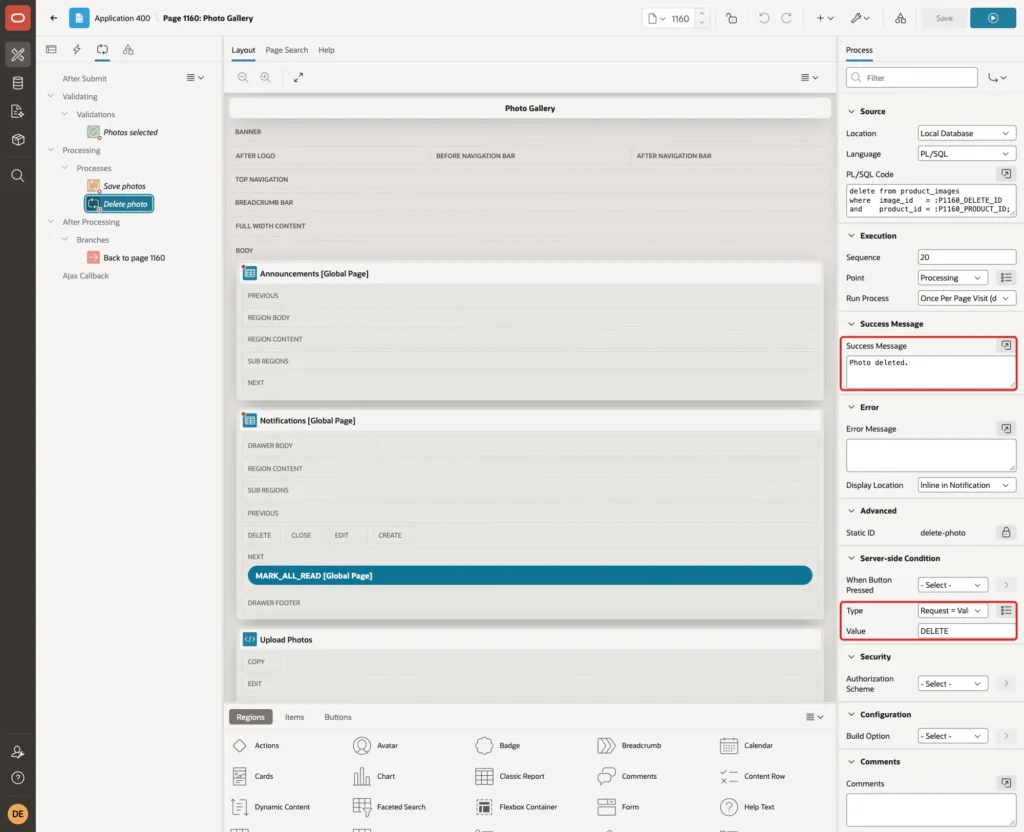Redo the last change
Image resolution: width=1024 pixels, height=832 pixels.
click(786, 18)
